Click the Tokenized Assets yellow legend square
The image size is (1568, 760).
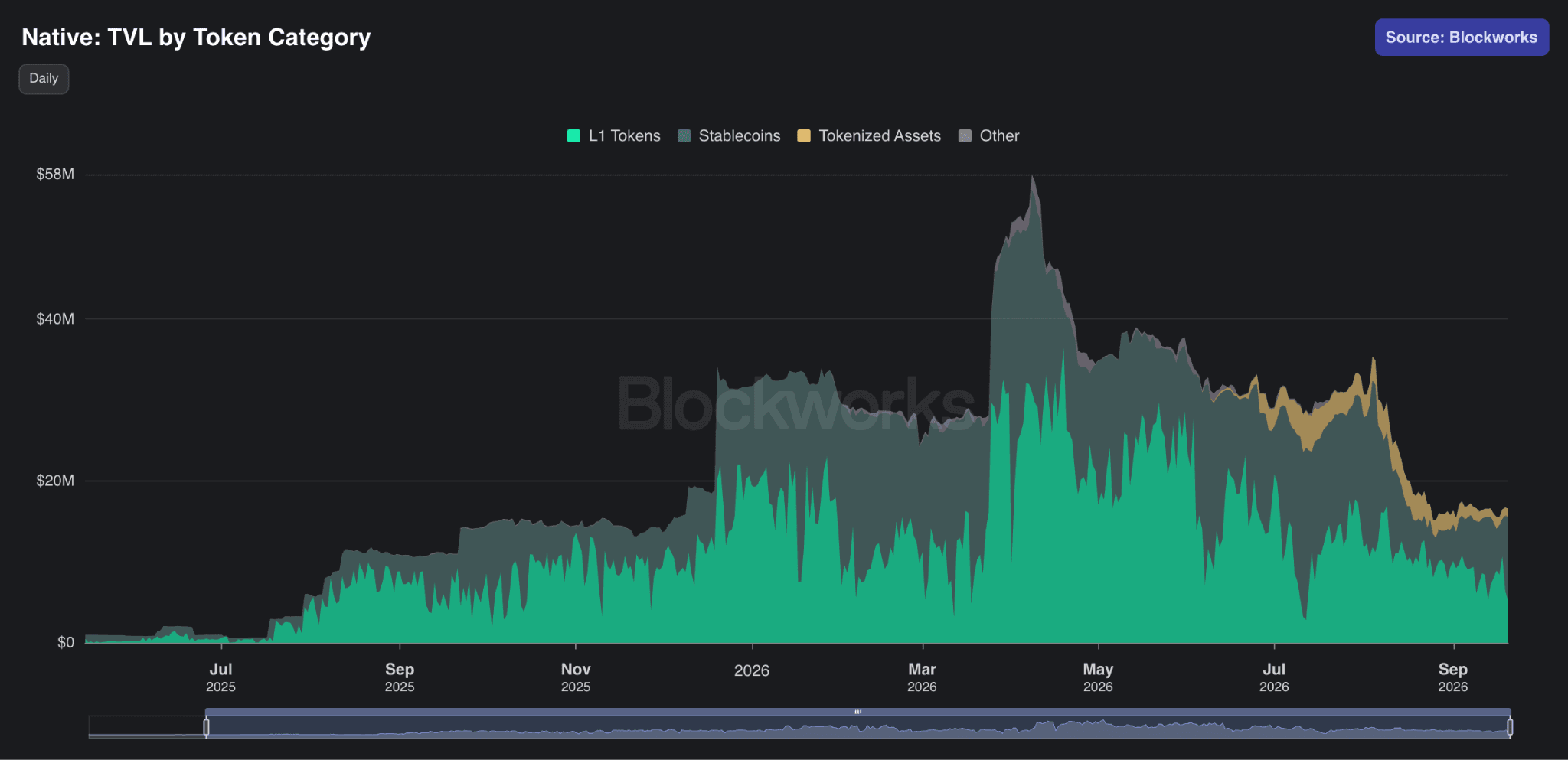tap(804, 136)
